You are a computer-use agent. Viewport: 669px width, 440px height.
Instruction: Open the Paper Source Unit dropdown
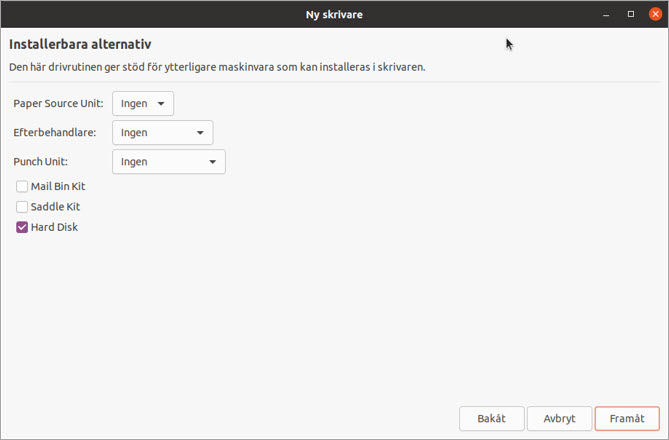pos(143,104)
